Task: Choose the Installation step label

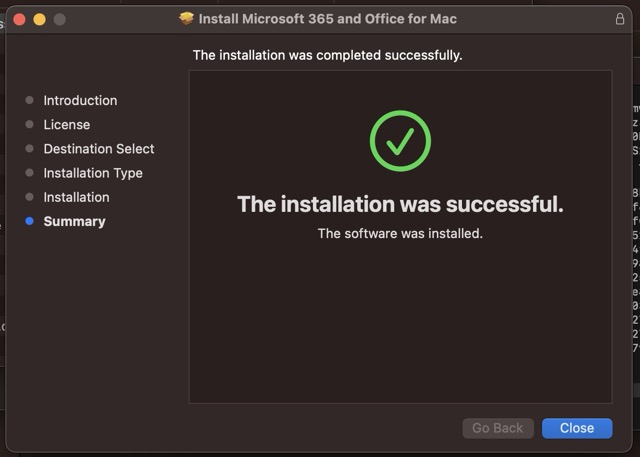Action: (76, 197)
